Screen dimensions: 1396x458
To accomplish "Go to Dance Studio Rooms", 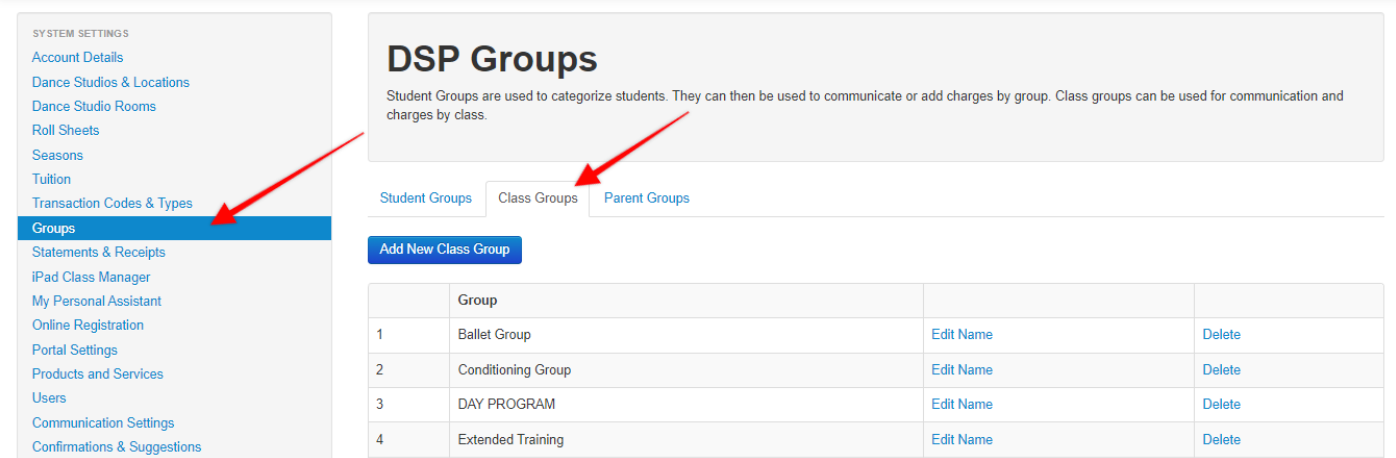I will pos(94,106).
